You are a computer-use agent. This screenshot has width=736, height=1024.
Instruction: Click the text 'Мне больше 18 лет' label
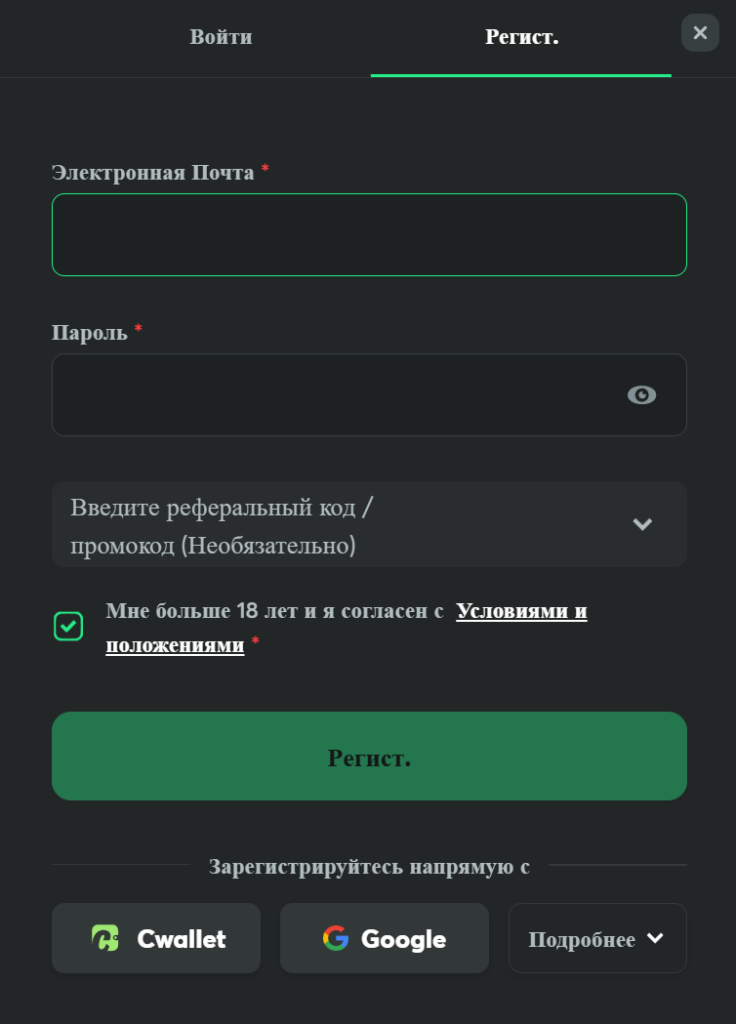pyautogui.click(x=182, y=611)
